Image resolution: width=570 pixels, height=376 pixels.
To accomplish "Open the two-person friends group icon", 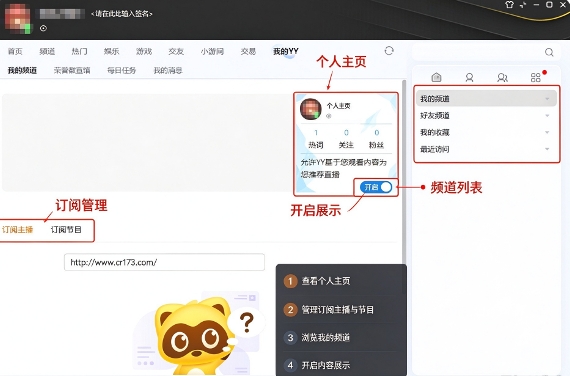I will pyautogui.click(x=502, y=77).
